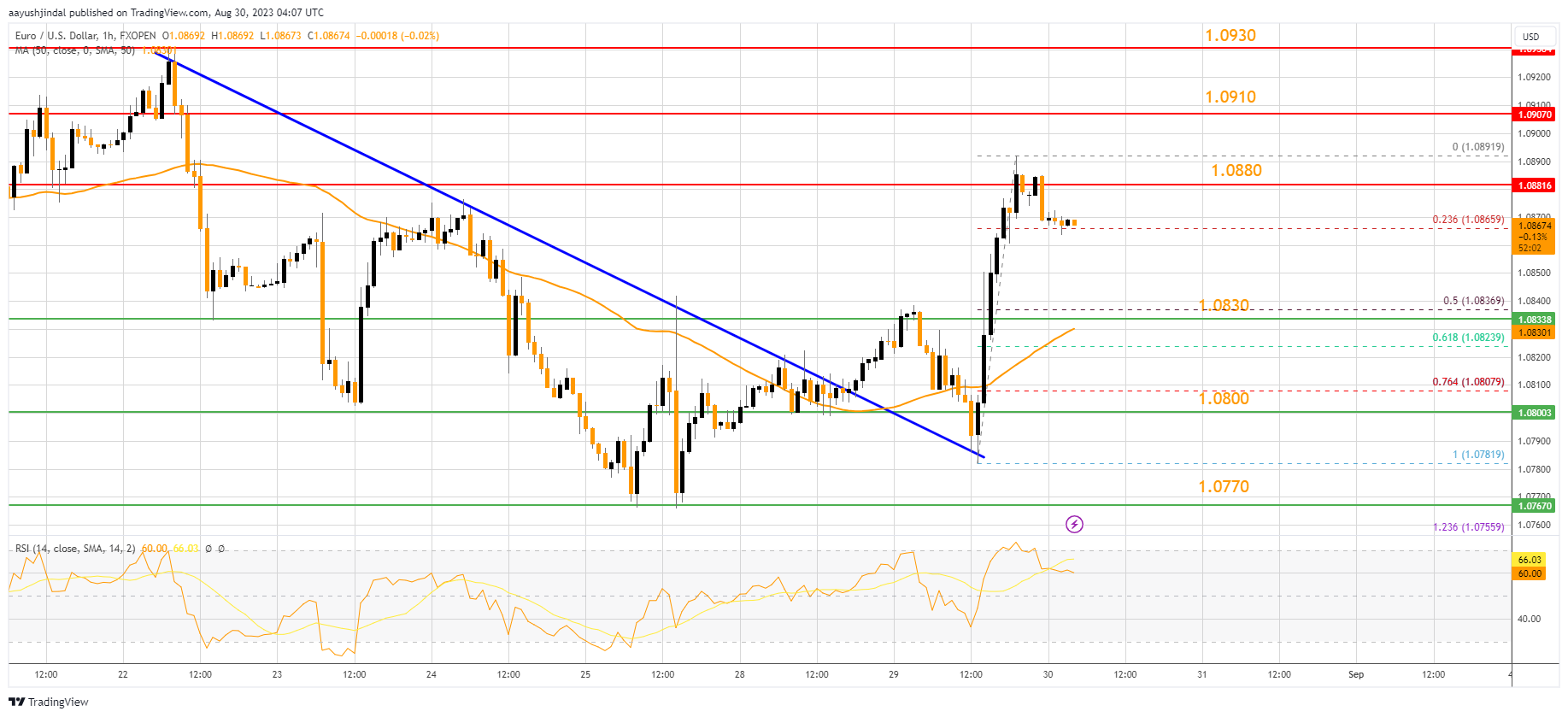Select the Fibonacci 0.618 (1.08239) level label
The image size is (1568, 717).
click(x=1468, y=338)
